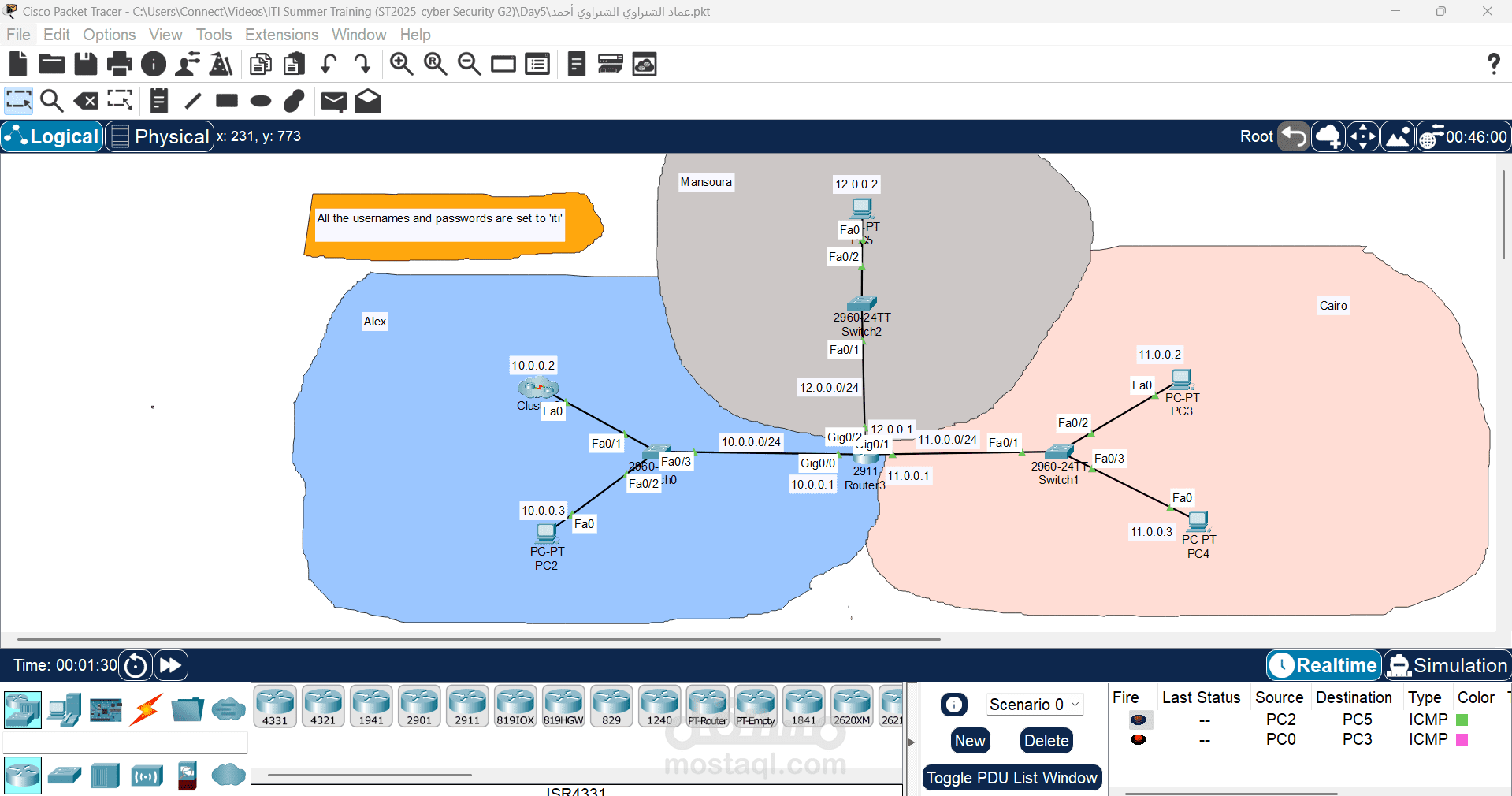Click the Open file folder icon

click(x=52, y=64)
